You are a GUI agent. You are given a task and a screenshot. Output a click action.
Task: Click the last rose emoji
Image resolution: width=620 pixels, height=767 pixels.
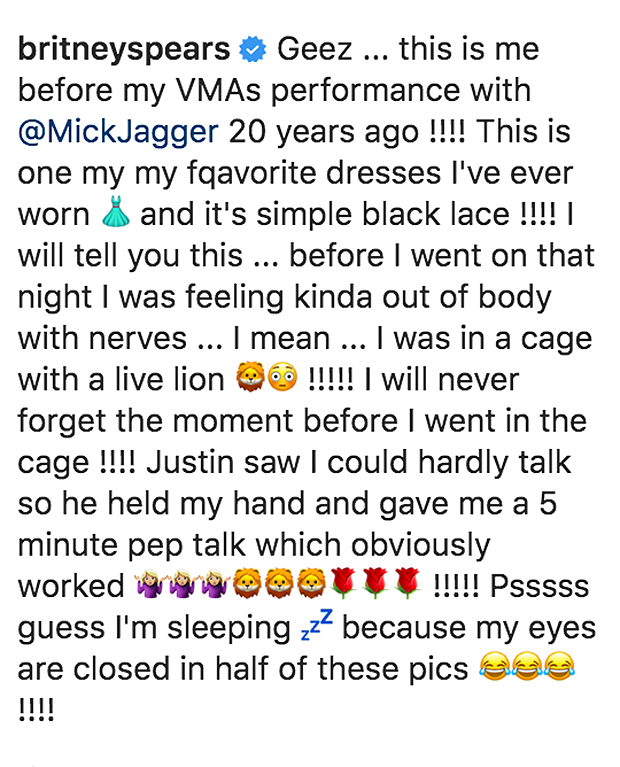408,584
